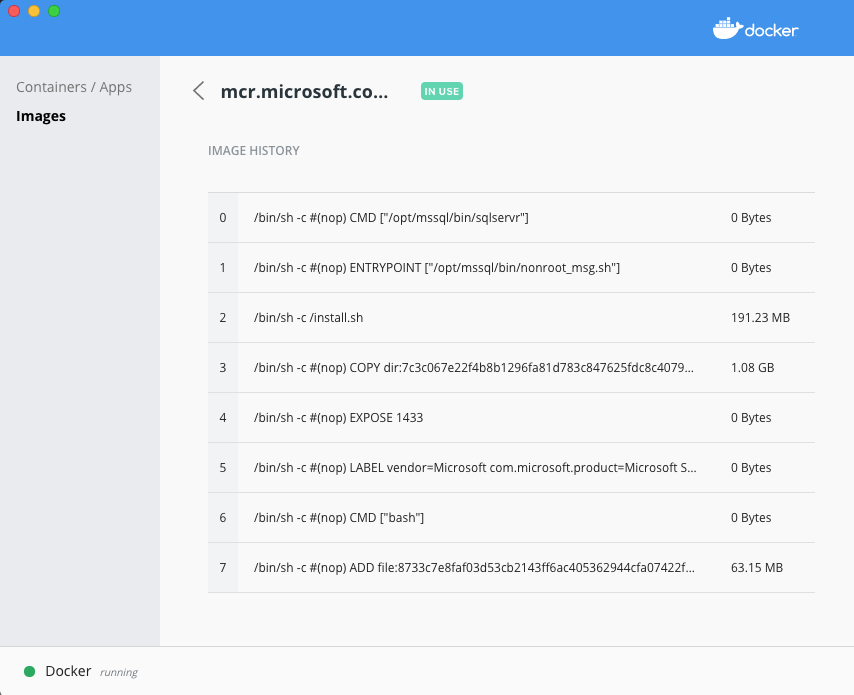
Task: Click the running status text
Action: click(119, 673)
